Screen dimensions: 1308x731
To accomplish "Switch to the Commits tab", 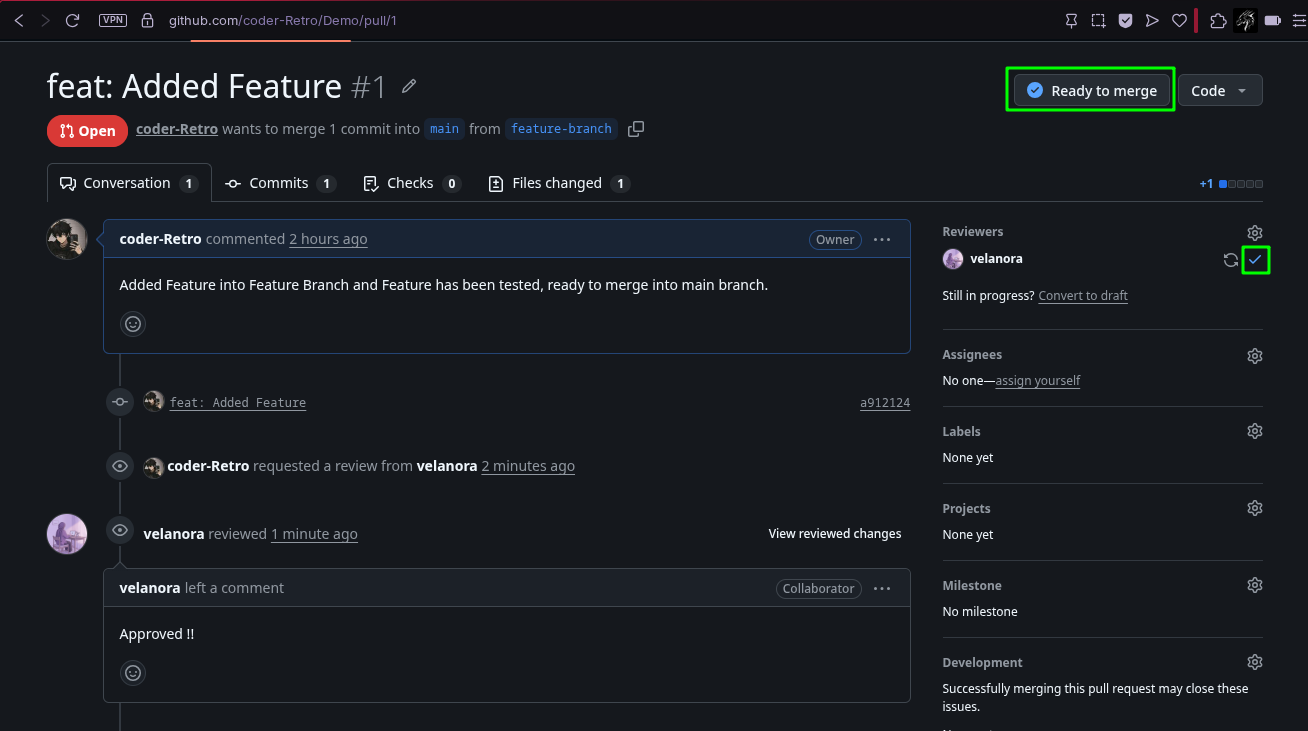I will 281,183.
